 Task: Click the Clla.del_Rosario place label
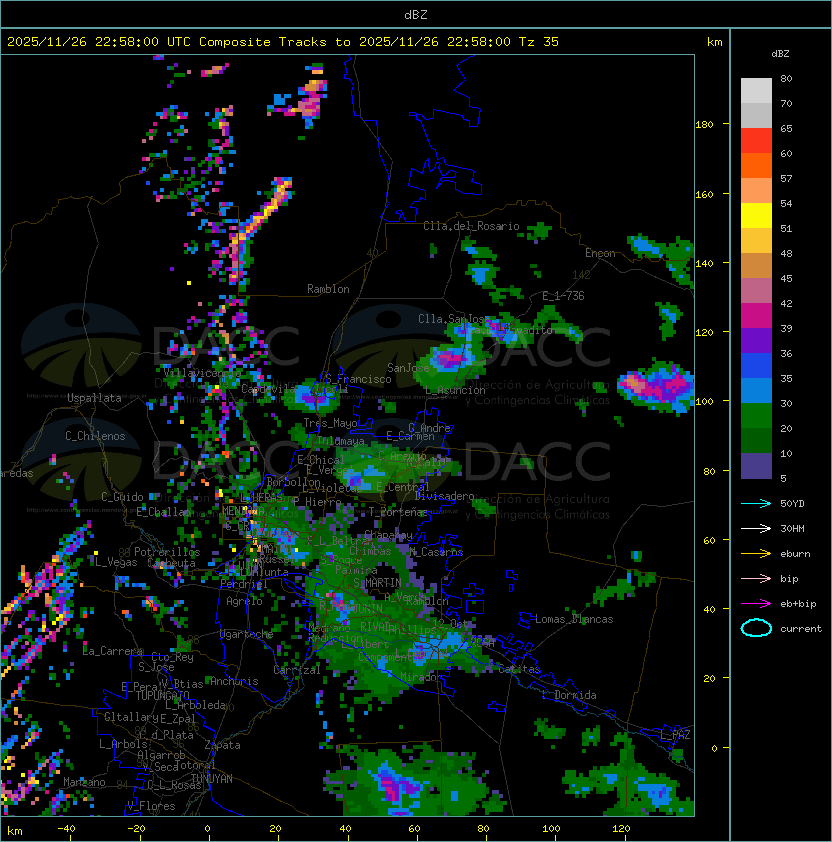click(471, 226)
